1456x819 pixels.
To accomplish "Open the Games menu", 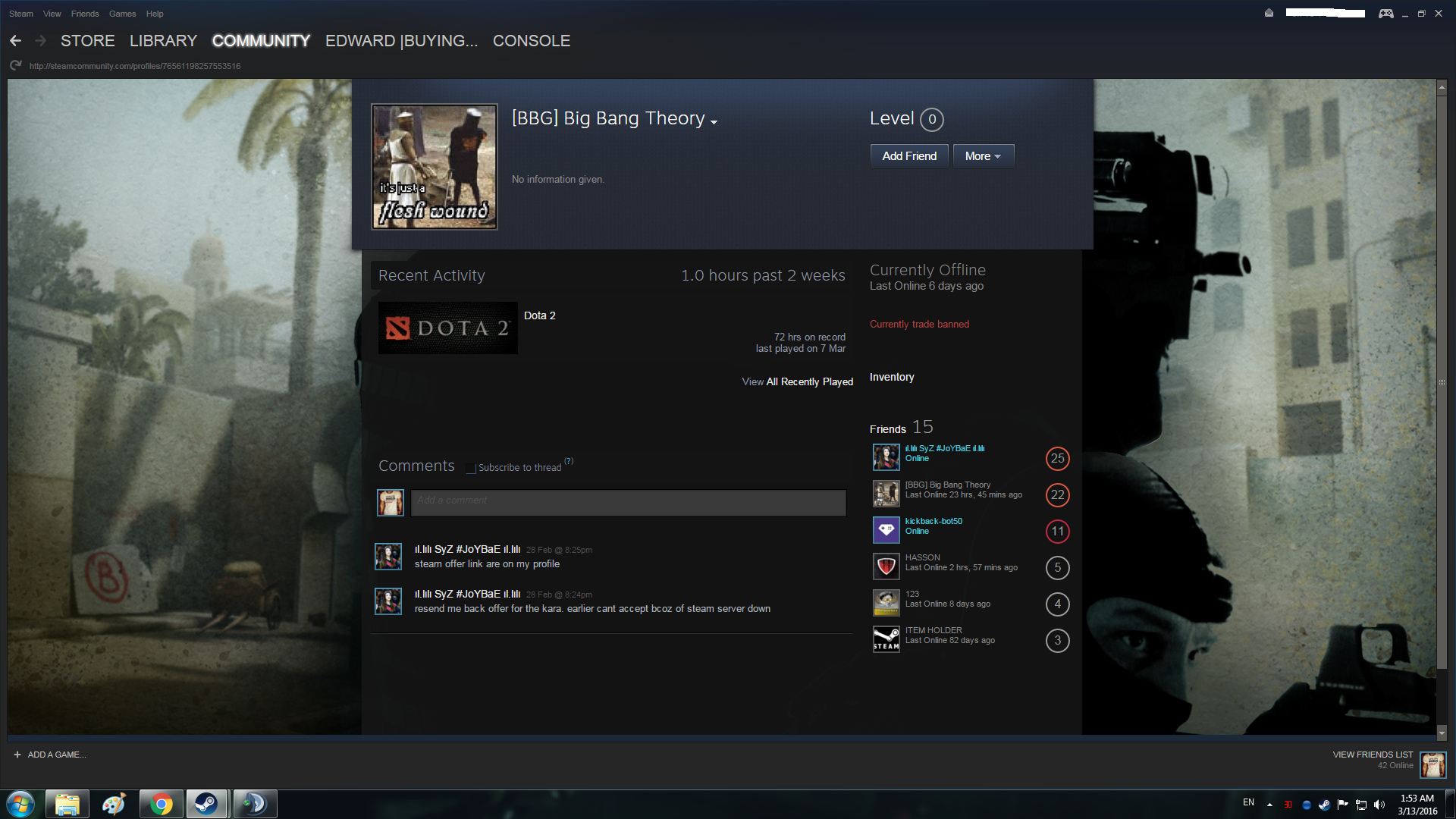I will [x=122, y=14].
